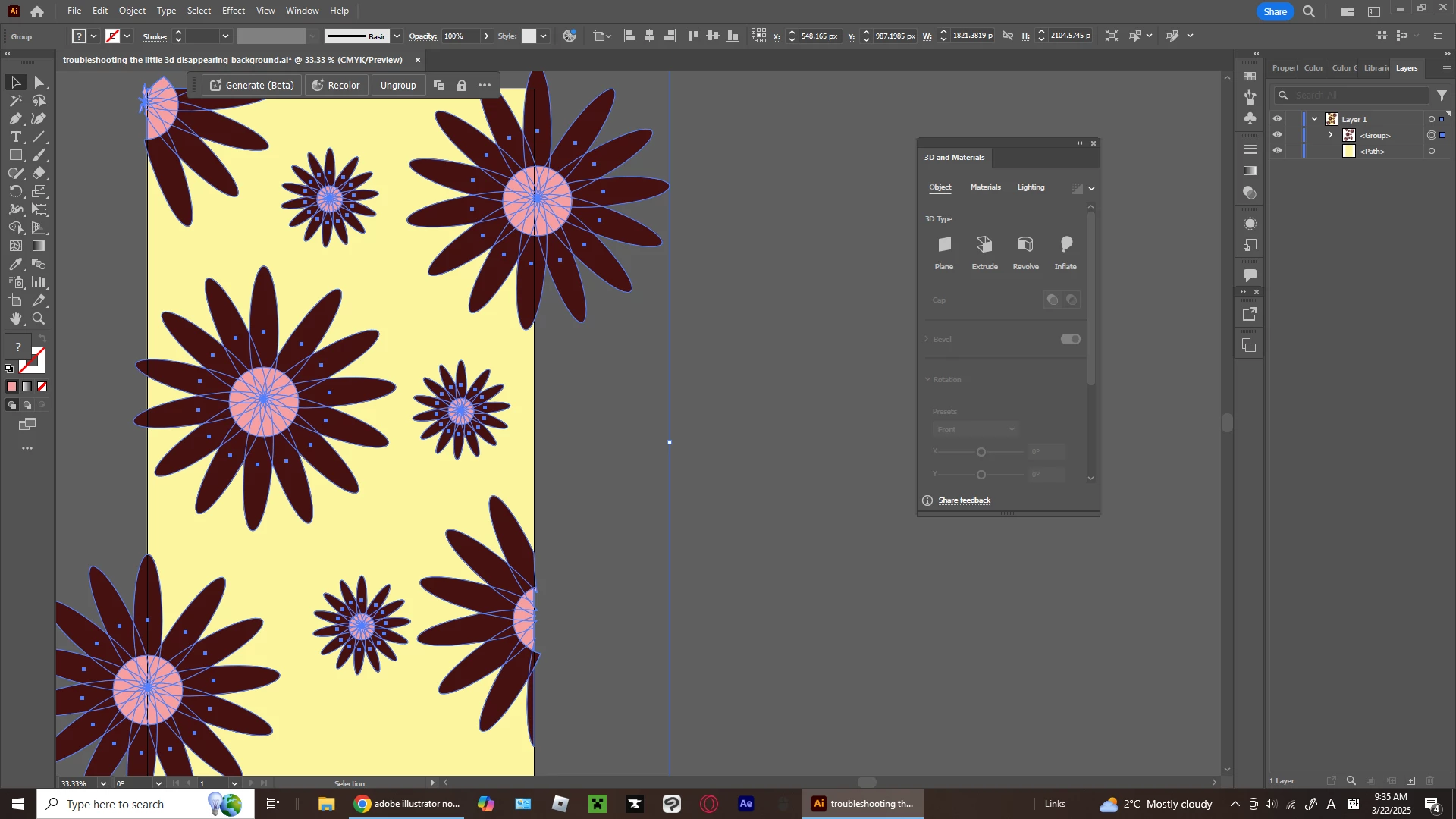Hide the Path layer visibility
The height and width of the screenshot is (819, 1456).
tap(1278, 151)
